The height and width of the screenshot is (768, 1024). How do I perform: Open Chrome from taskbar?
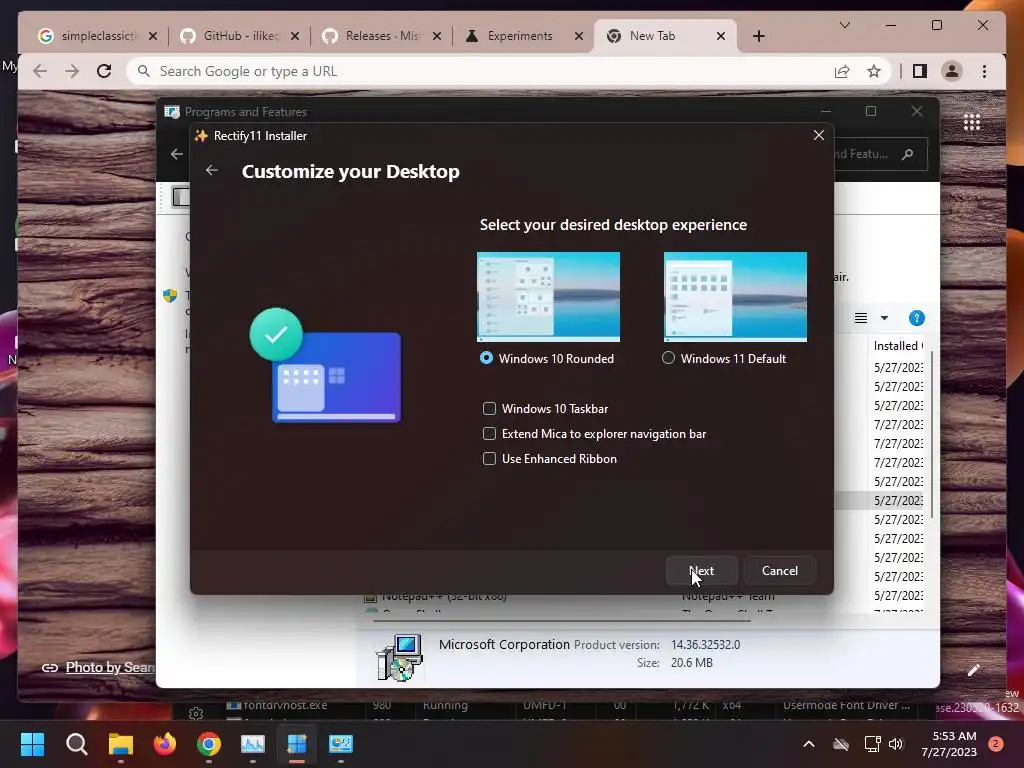(208, 744)
